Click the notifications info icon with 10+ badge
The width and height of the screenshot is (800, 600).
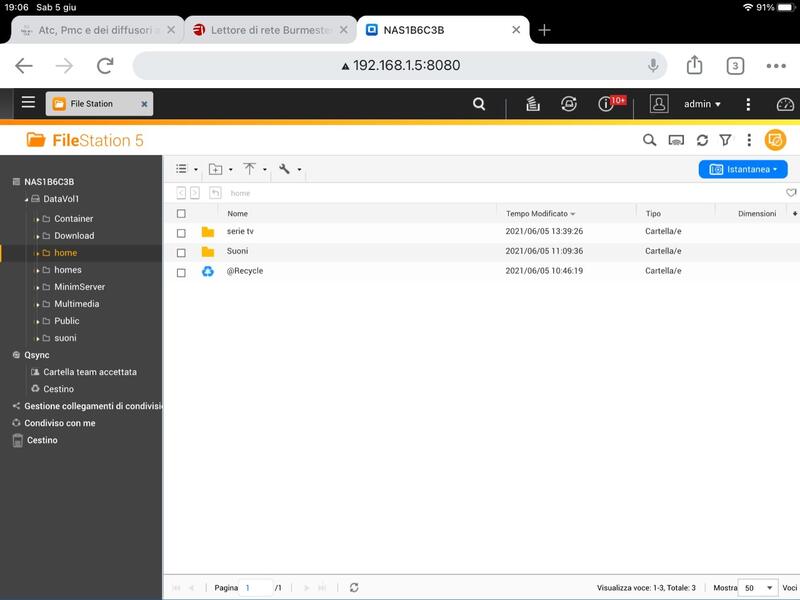tap(606, 104)
